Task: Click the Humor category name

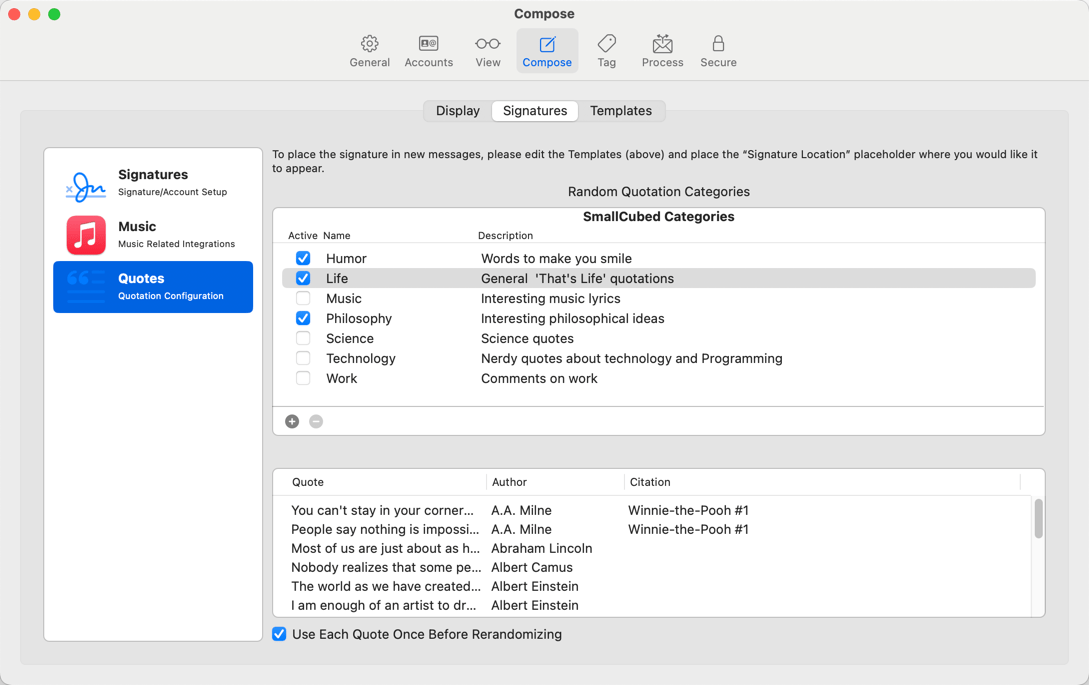Action: tap(346, 258)
